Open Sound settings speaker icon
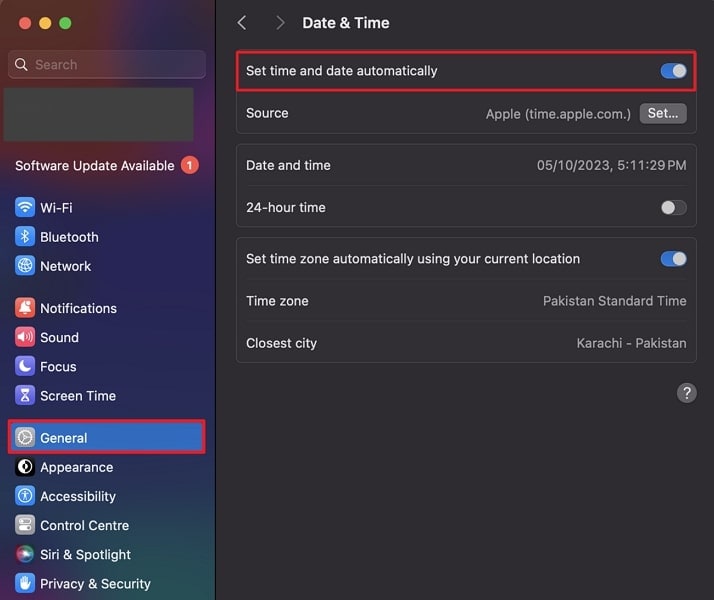Viewport: 714px width, 600px height. coord(25,337)
